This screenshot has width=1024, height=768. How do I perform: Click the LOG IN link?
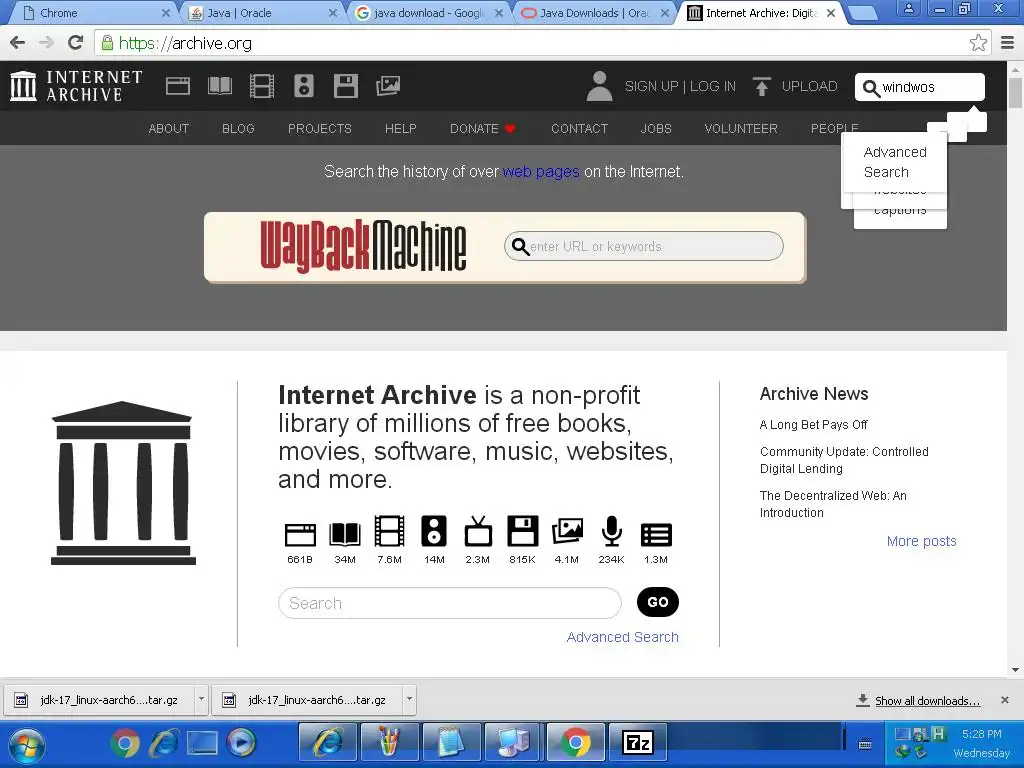pos(712,86)
